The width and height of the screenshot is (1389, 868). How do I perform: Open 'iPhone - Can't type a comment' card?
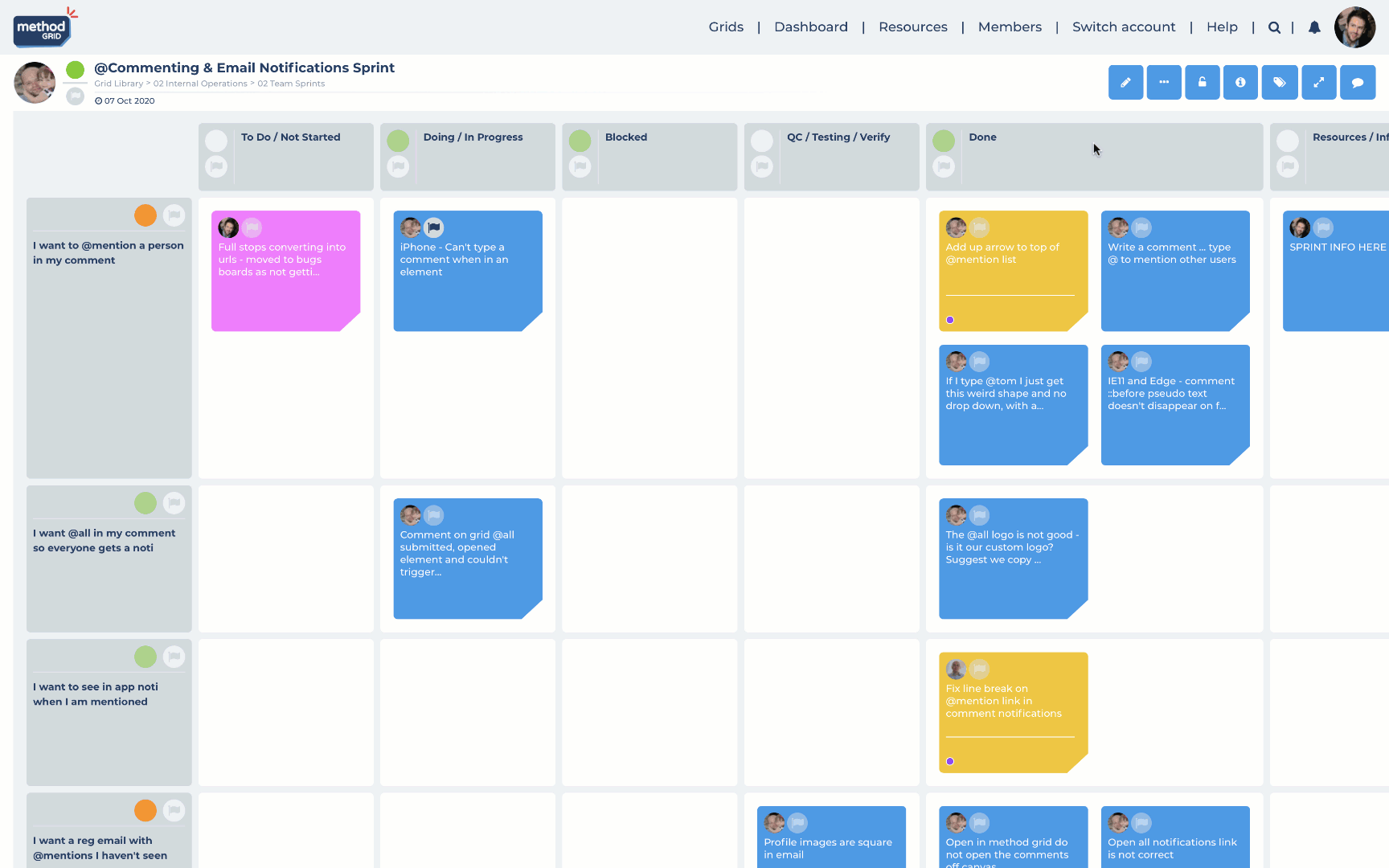coord(468,271)
